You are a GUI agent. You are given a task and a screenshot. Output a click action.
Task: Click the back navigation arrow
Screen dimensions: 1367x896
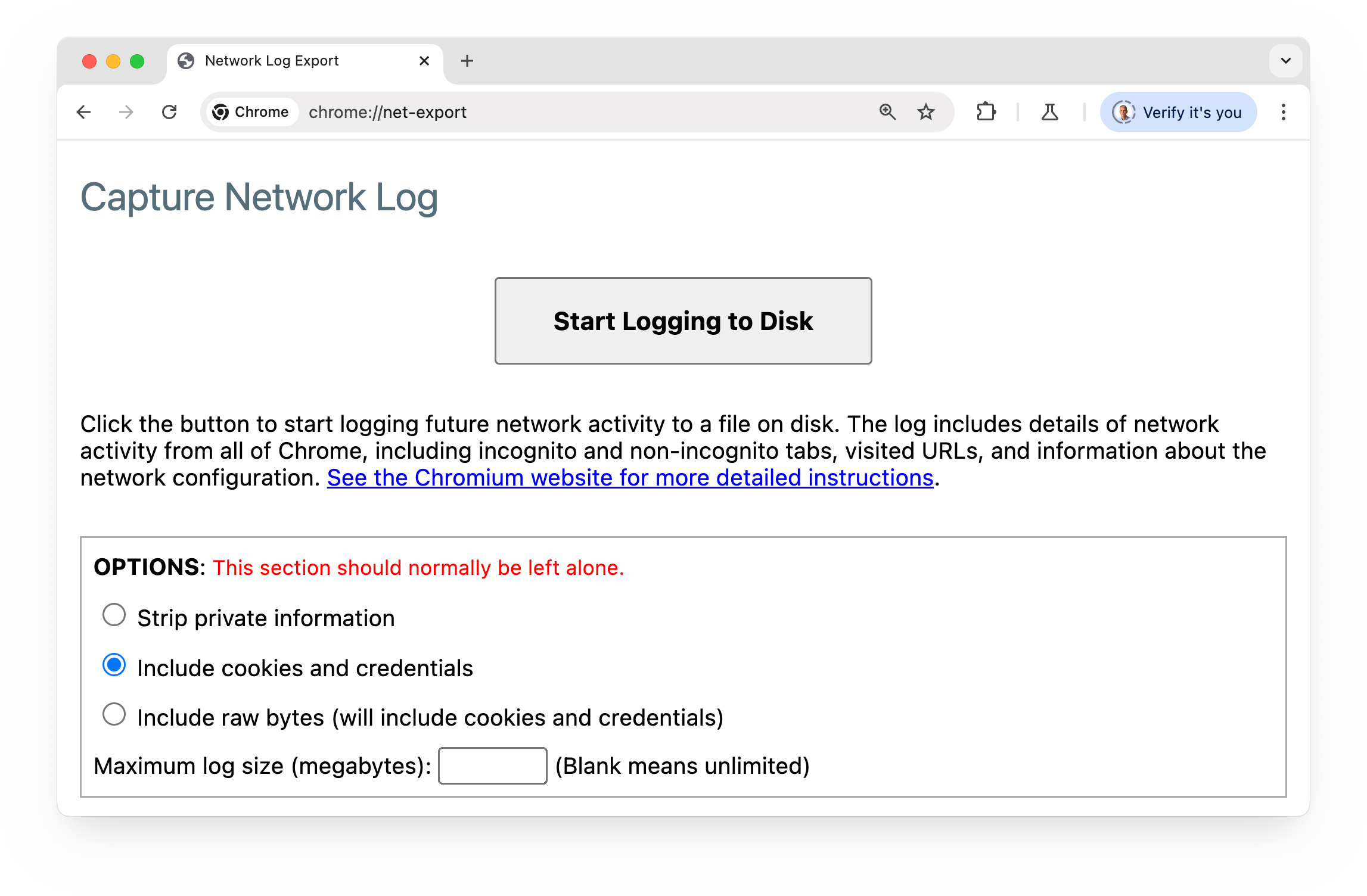click(84, 112)
